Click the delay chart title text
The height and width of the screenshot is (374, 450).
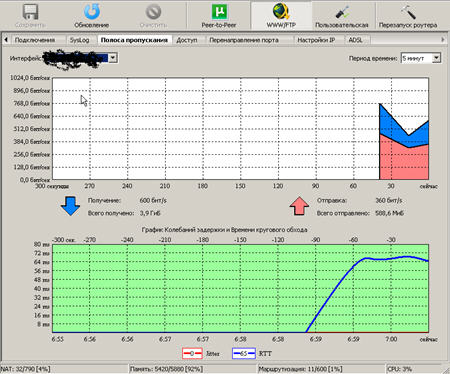click(x=224, y=230)
